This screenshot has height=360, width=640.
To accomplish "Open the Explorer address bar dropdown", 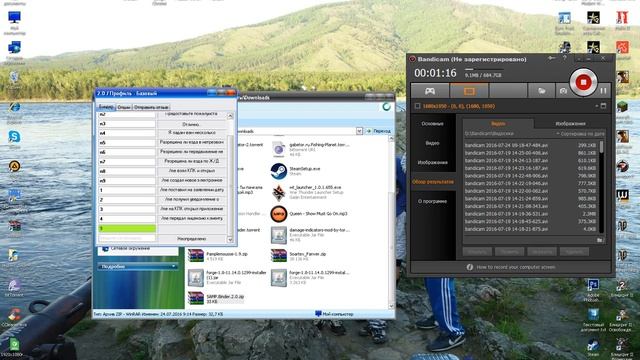I will coord(359,131).
